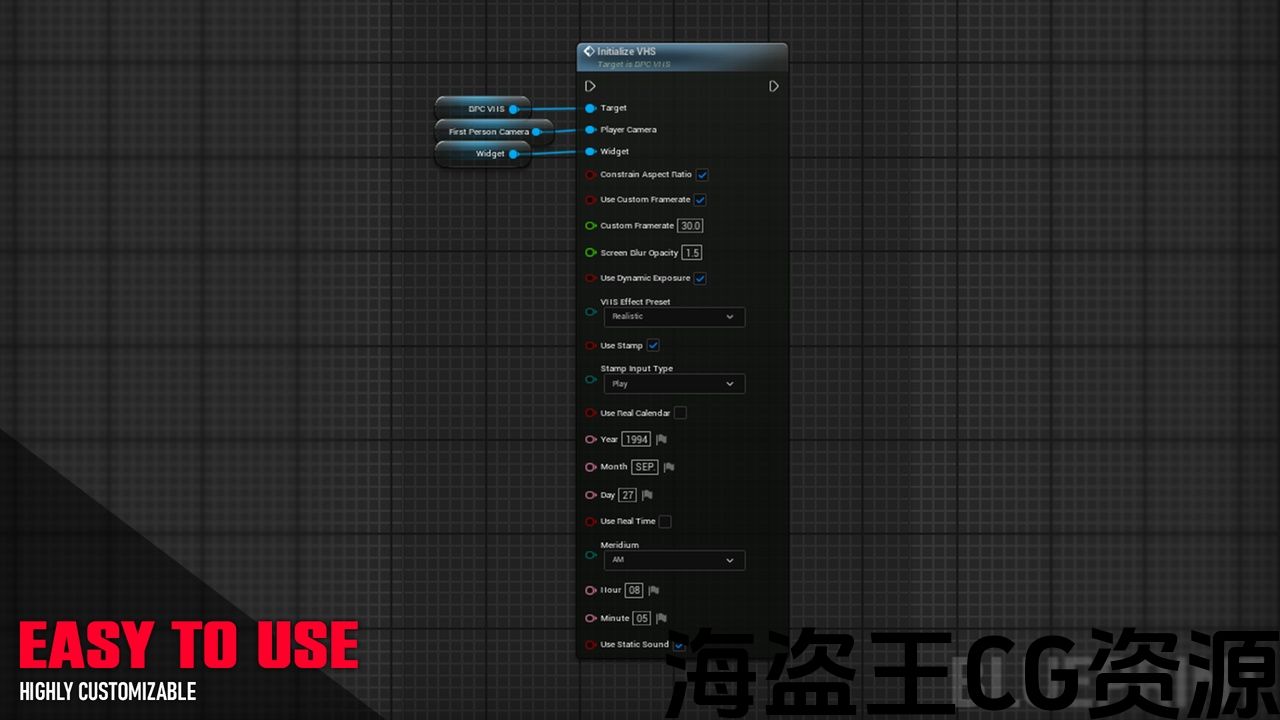Select the First Person Camera variable node
The image size is (1280, 720).
[x=488, y=132]
